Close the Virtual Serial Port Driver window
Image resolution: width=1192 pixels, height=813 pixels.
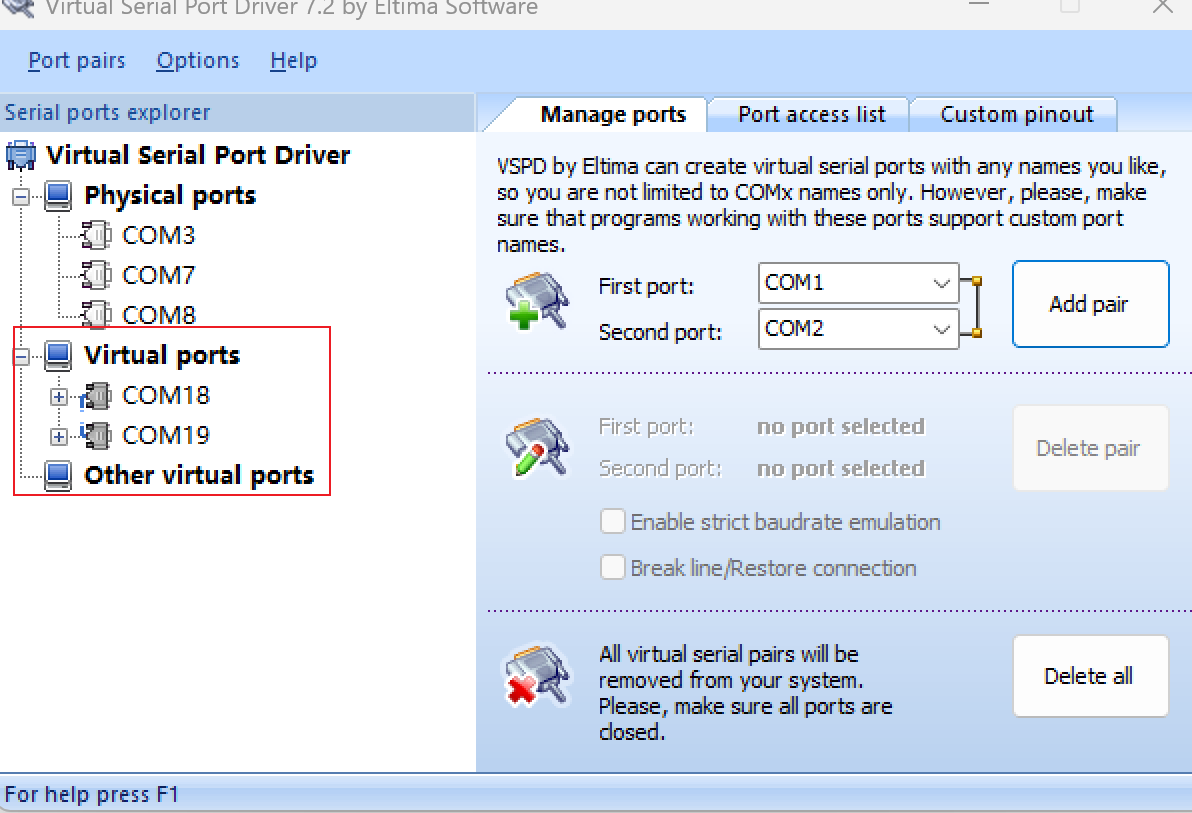click(x=1162, y=7)
